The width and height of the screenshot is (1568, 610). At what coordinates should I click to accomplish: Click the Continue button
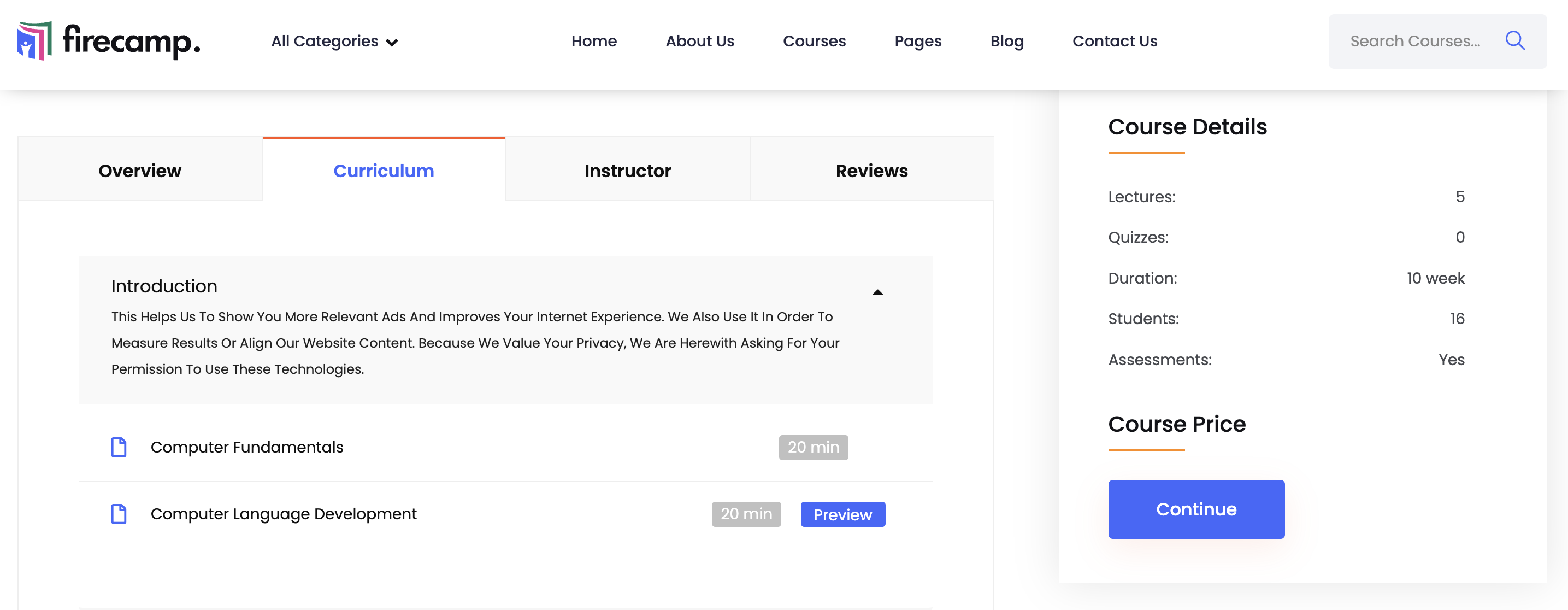[x=1196, y=509]
